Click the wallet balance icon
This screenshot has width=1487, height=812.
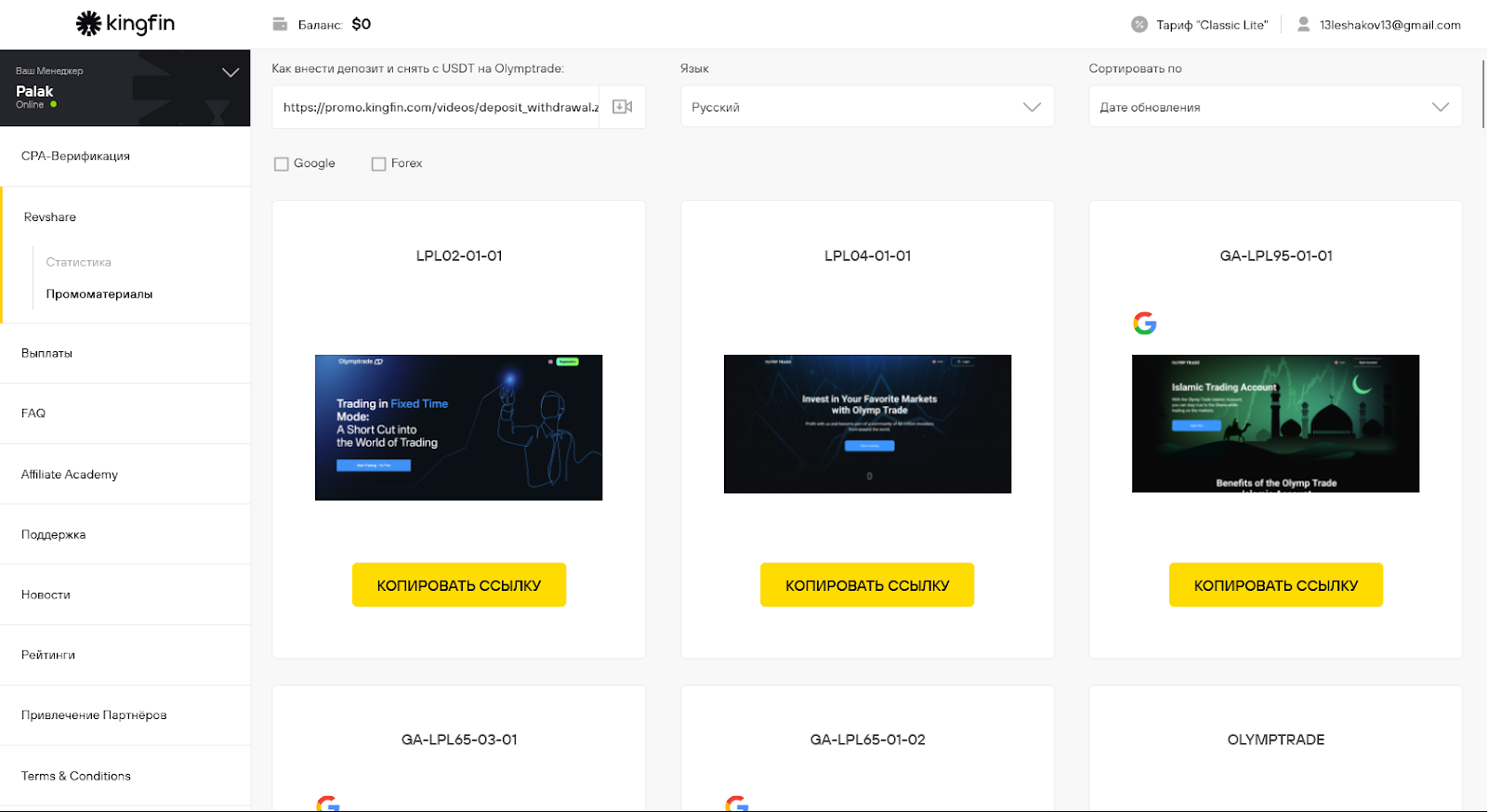point(280,24)
